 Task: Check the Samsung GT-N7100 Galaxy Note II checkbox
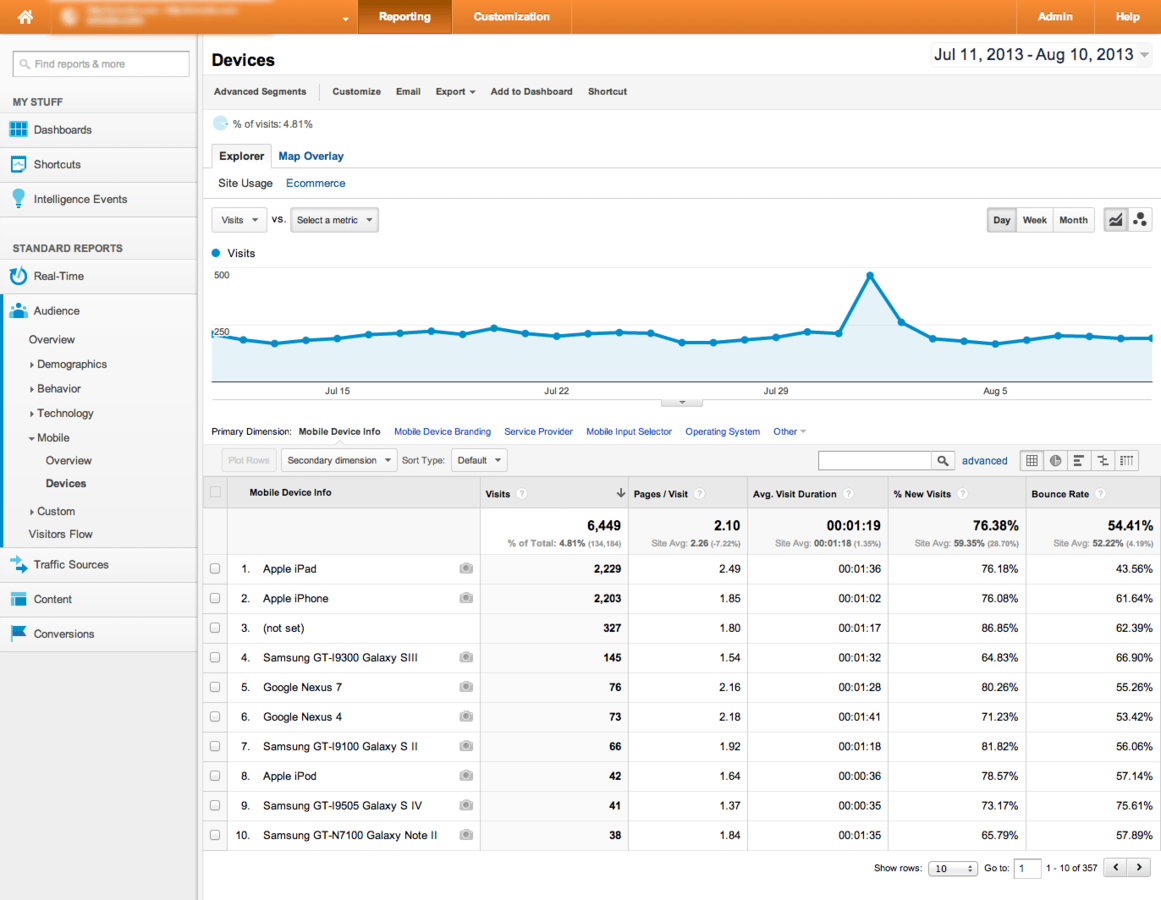(215, 835)
